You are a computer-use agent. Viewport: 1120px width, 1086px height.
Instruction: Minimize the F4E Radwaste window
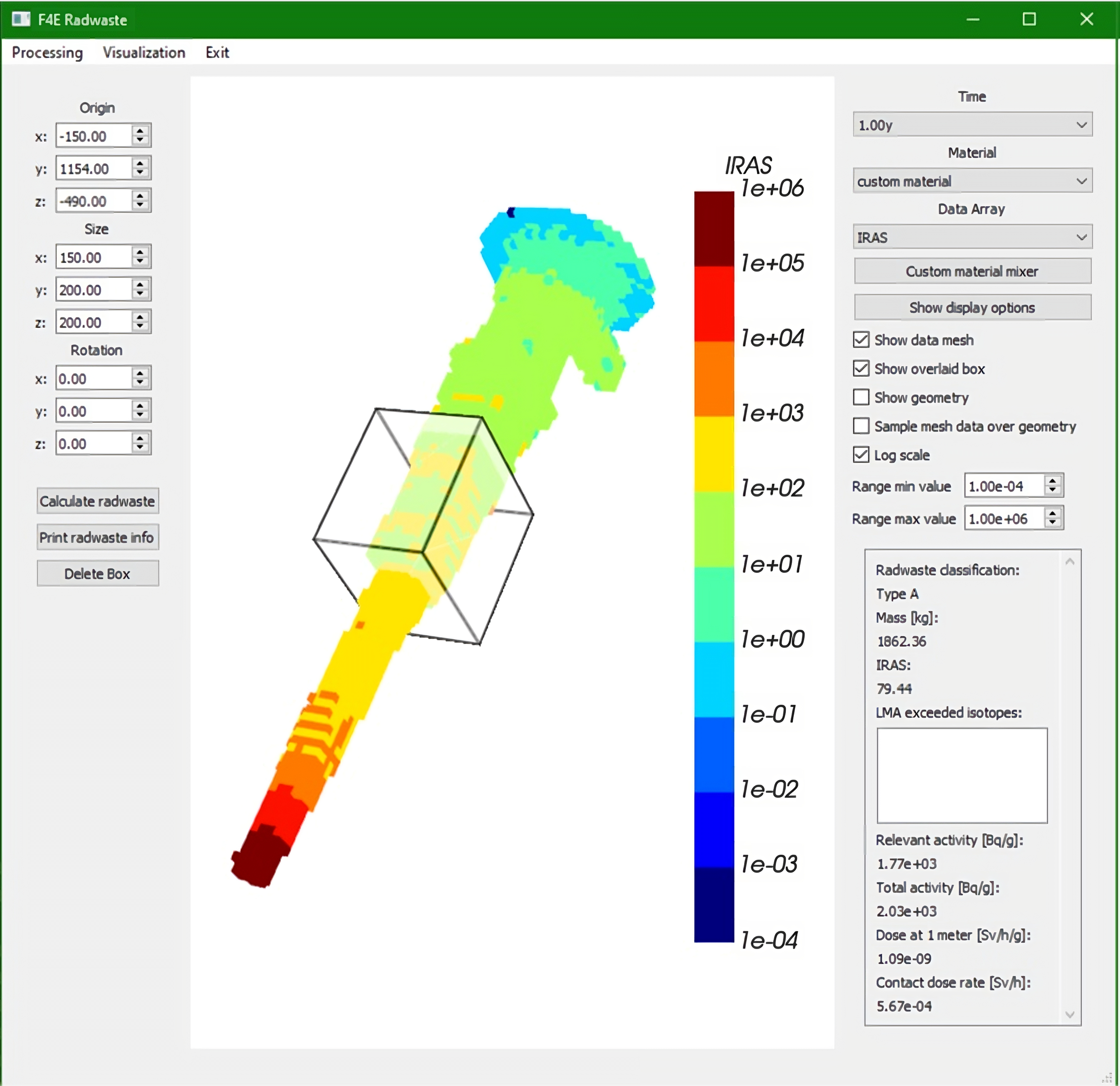[973, 19]
